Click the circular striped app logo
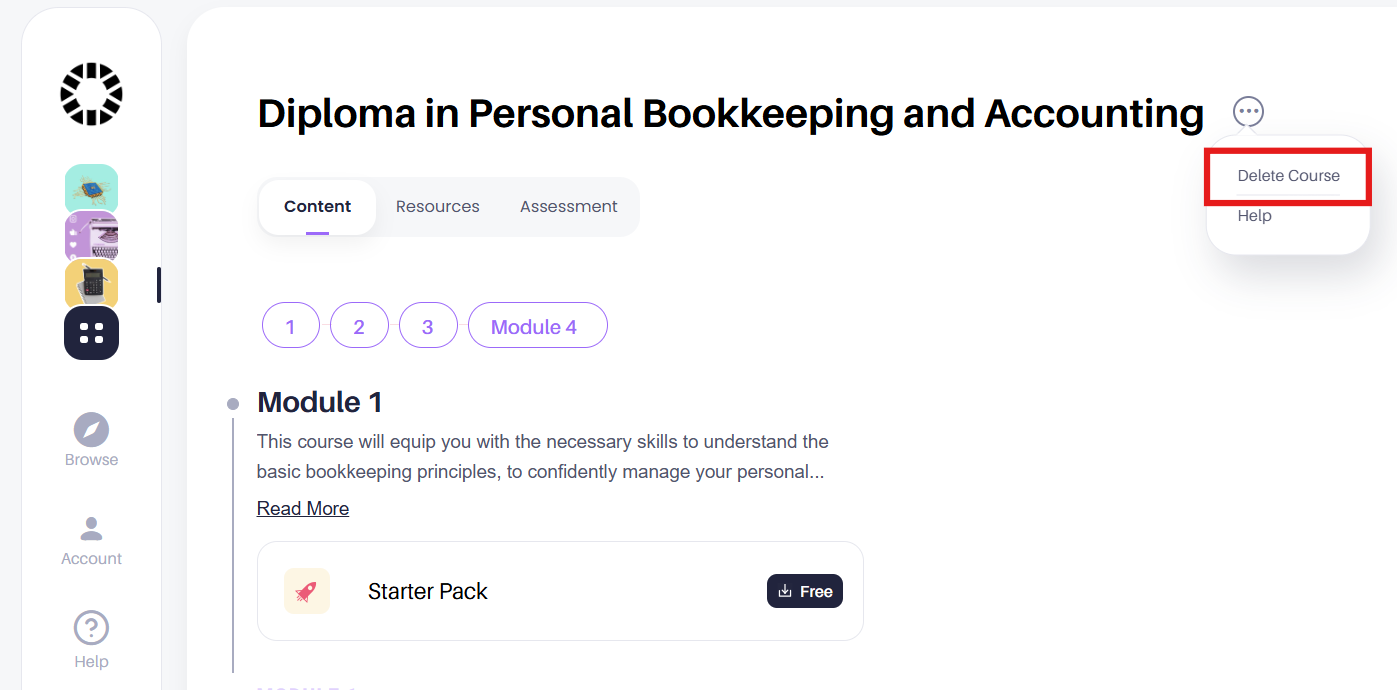 [x=91, y=94]
